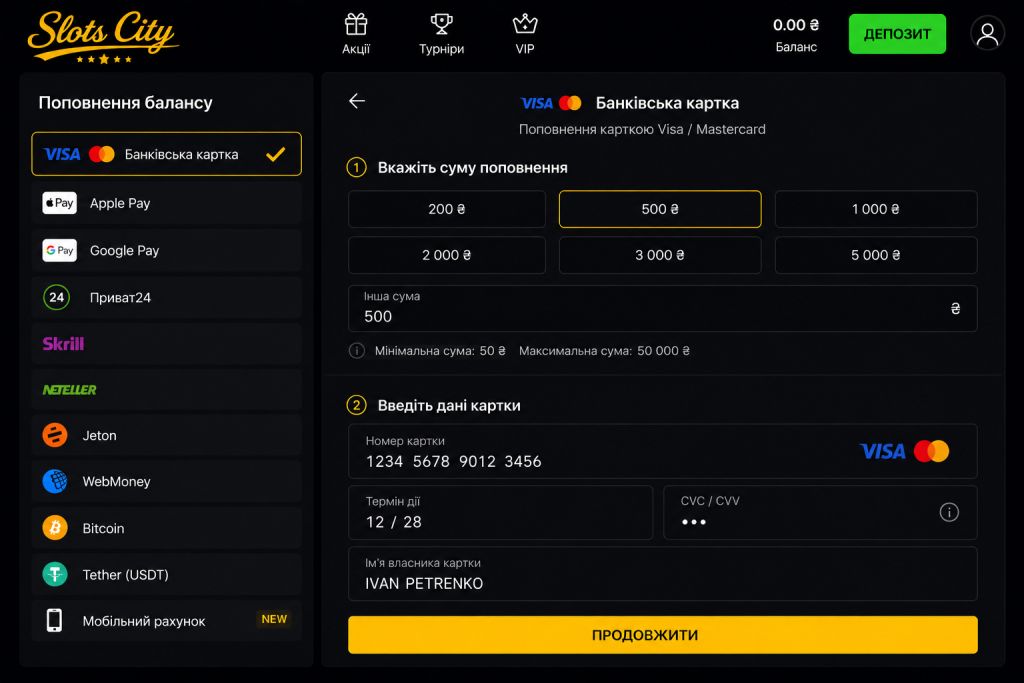Focus the CVC / CVV input field
Viewport: 1024px width, 683px height.
[820, 513]
